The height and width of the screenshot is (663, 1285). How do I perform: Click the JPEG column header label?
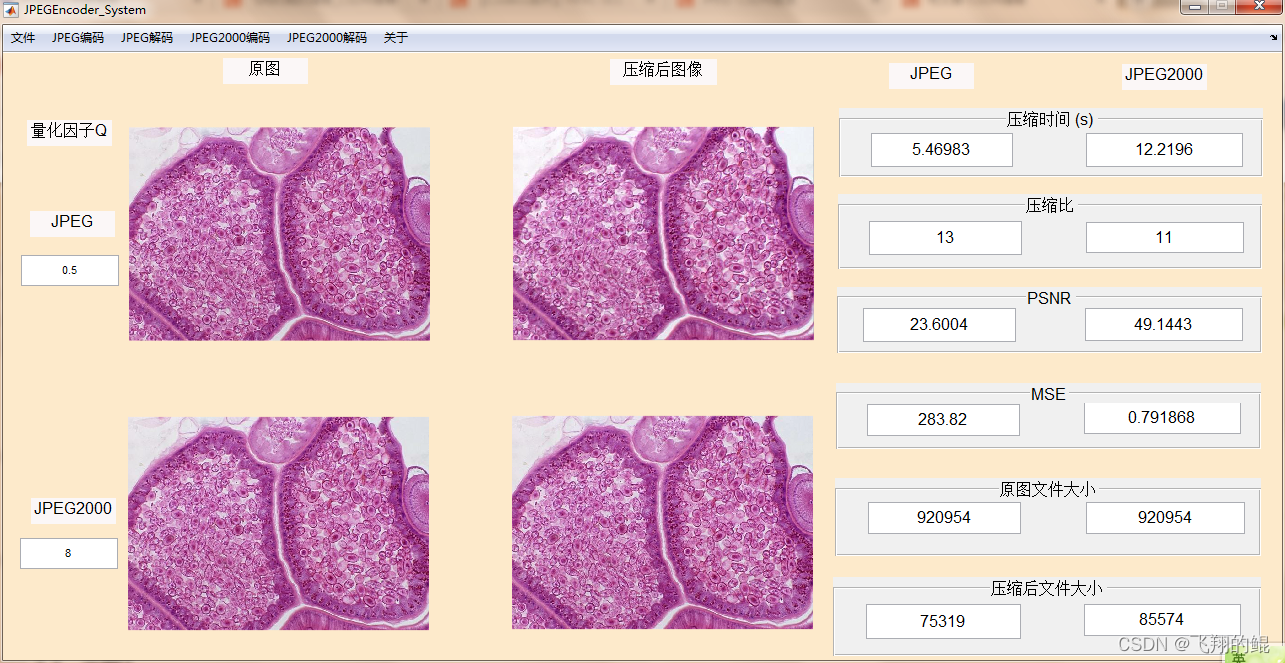click(x=931, y=75)
